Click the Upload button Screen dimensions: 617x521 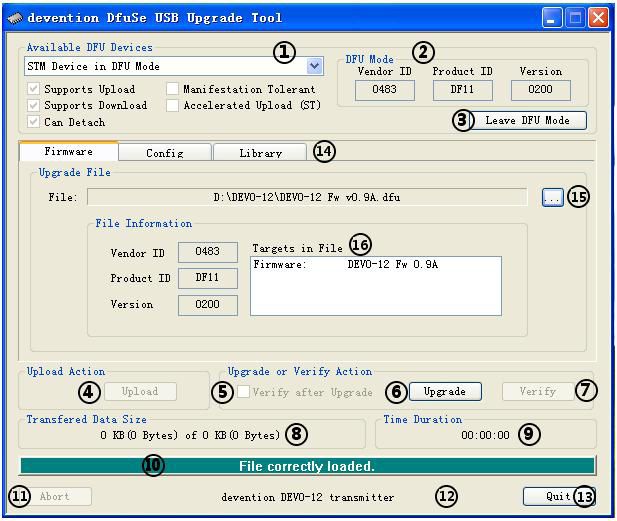coord(140,392)
